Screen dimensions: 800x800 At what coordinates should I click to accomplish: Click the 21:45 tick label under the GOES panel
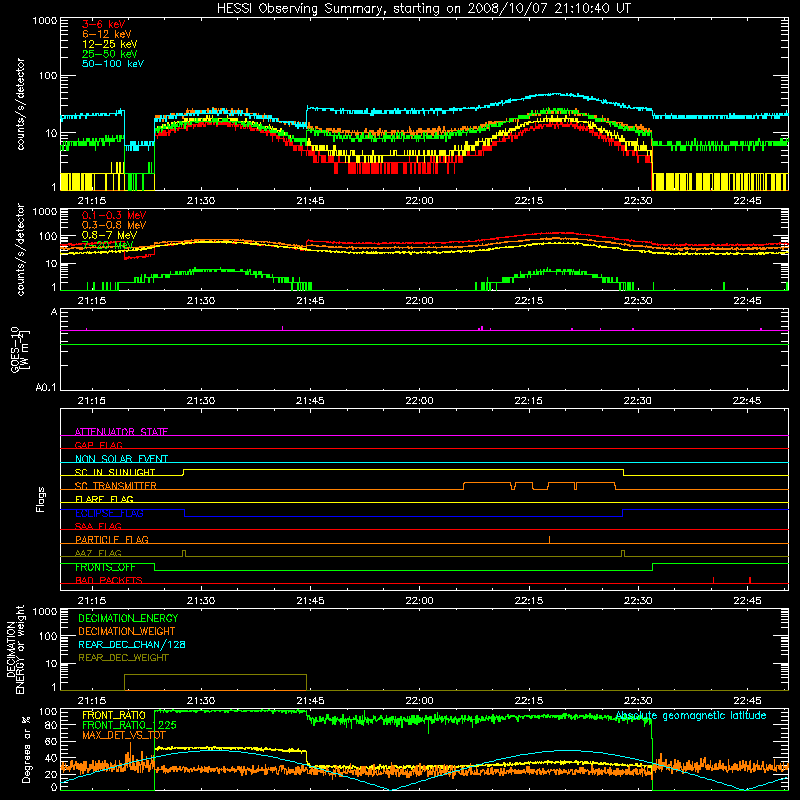pyautogui.click(x=310, y=401)
